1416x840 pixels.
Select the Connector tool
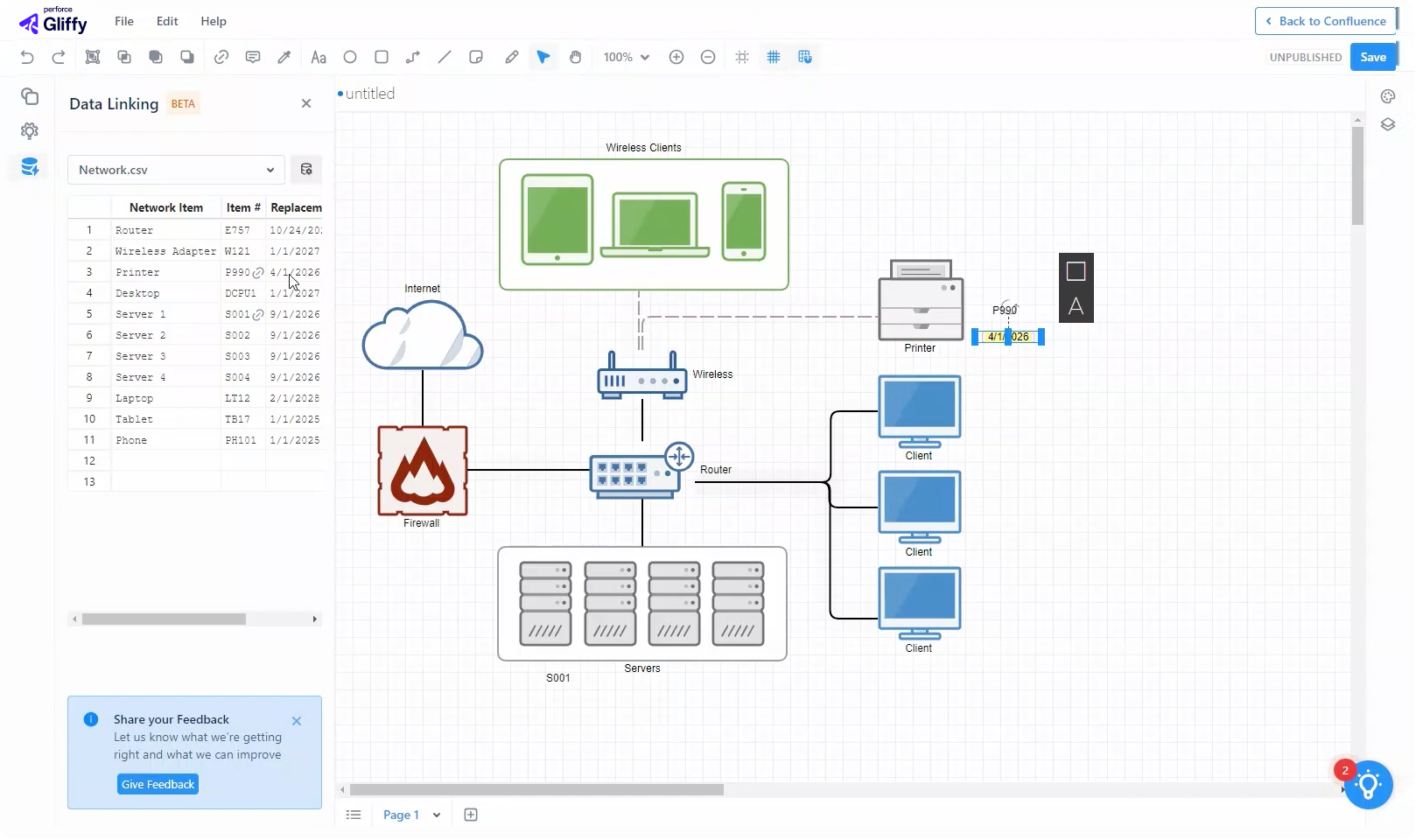(413, 58)
